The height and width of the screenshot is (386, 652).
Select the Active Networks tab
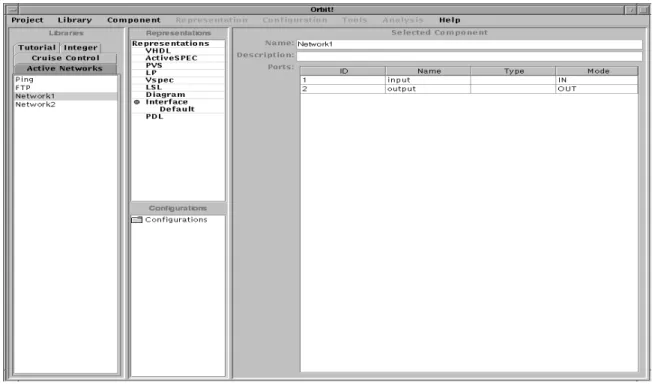click(x=65, y=68)
